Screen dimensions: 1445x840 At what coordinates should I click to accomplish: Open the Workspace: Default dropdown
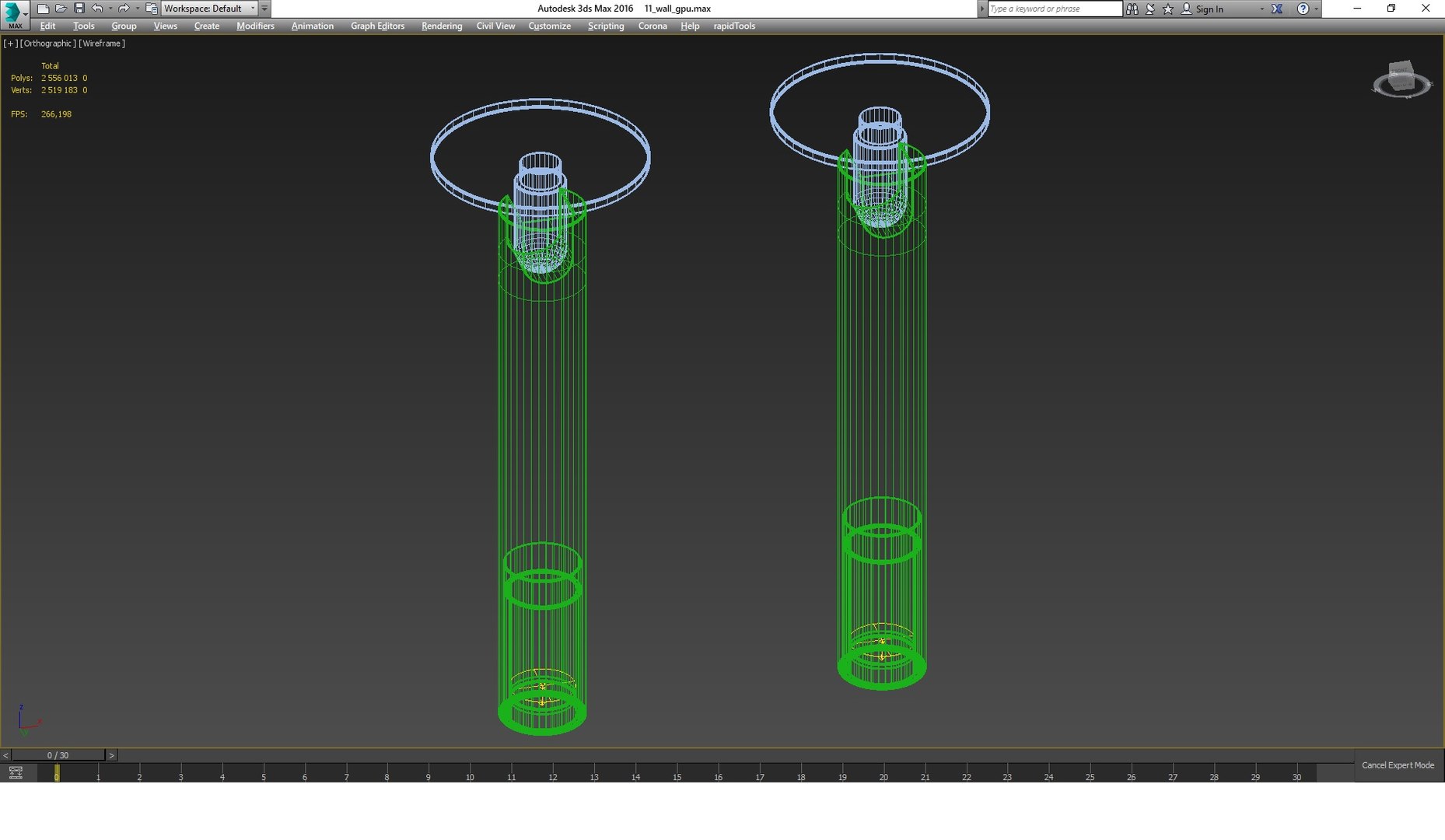[x=209, y=9]
